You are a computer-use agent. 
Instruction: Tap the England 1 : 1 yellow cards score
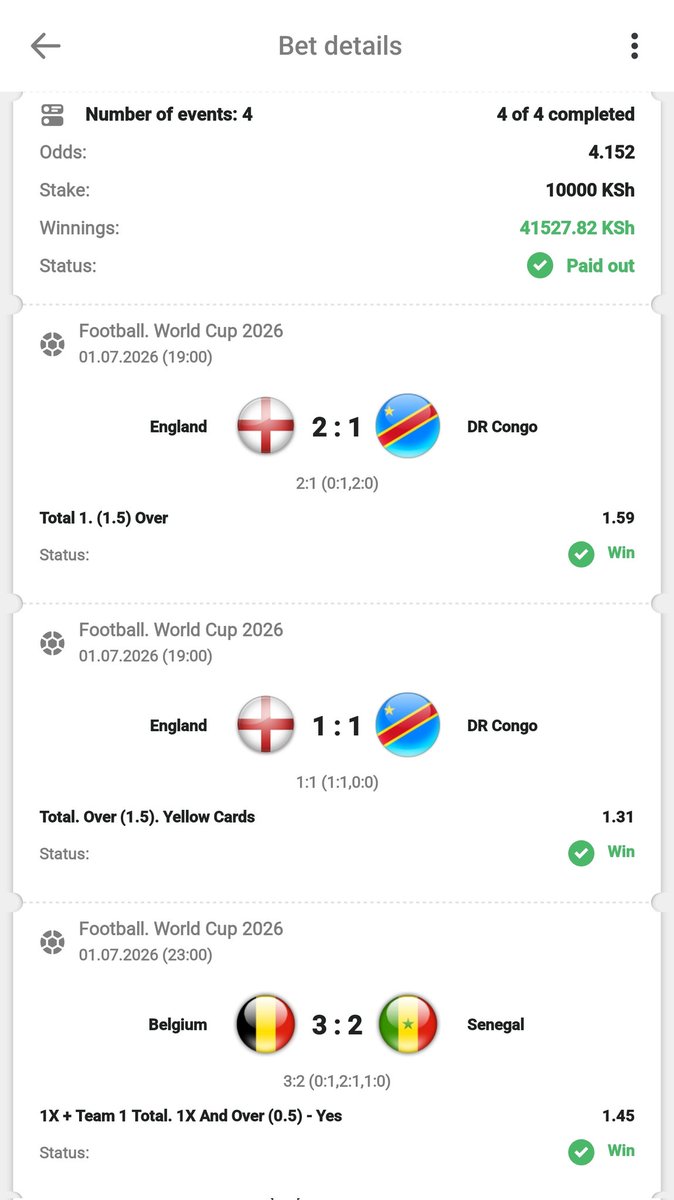(x=337, y=726)
